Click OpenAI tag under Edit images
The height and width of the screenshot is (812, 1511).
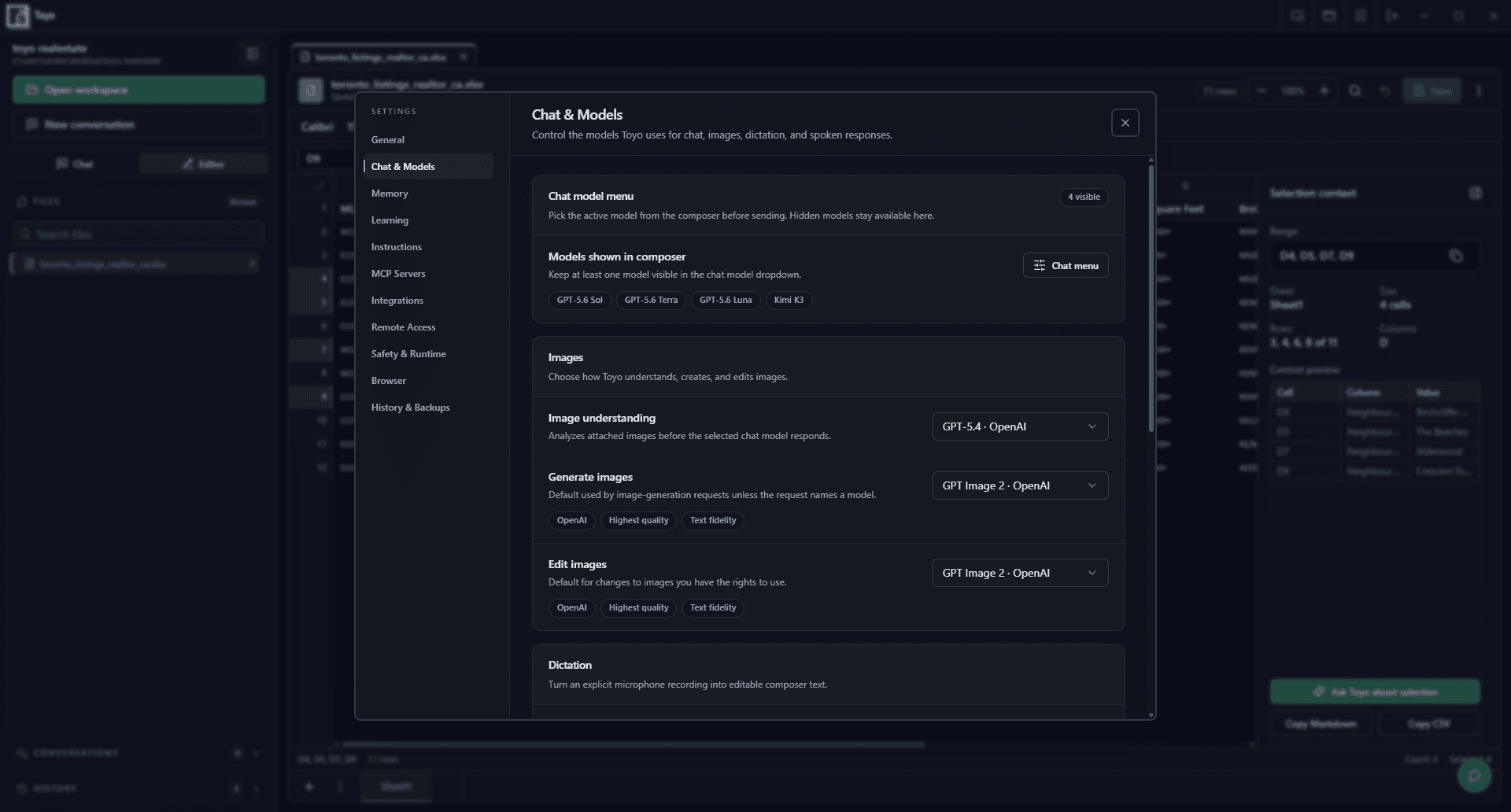[571, 607]
